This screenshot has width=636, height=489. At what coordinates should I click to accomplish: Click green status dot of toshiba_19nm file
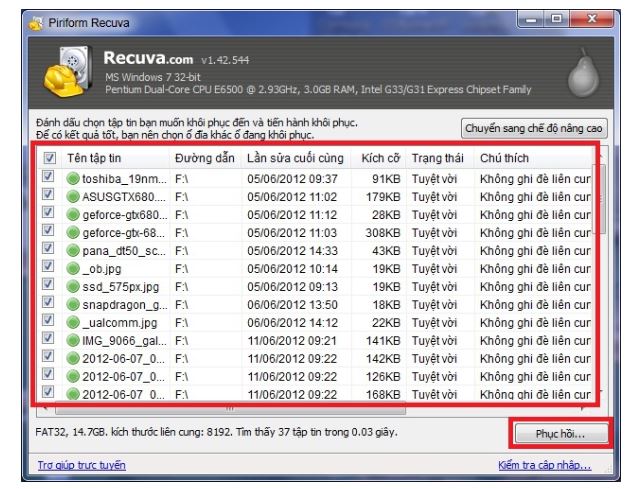(x=73, y=178)
